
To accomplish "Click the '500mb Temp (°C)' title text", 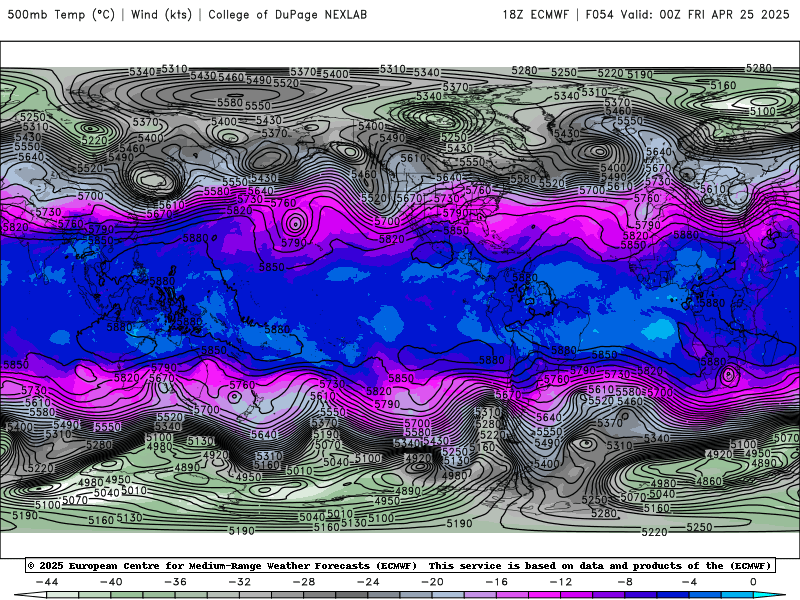I will click(x=61, y=14).
